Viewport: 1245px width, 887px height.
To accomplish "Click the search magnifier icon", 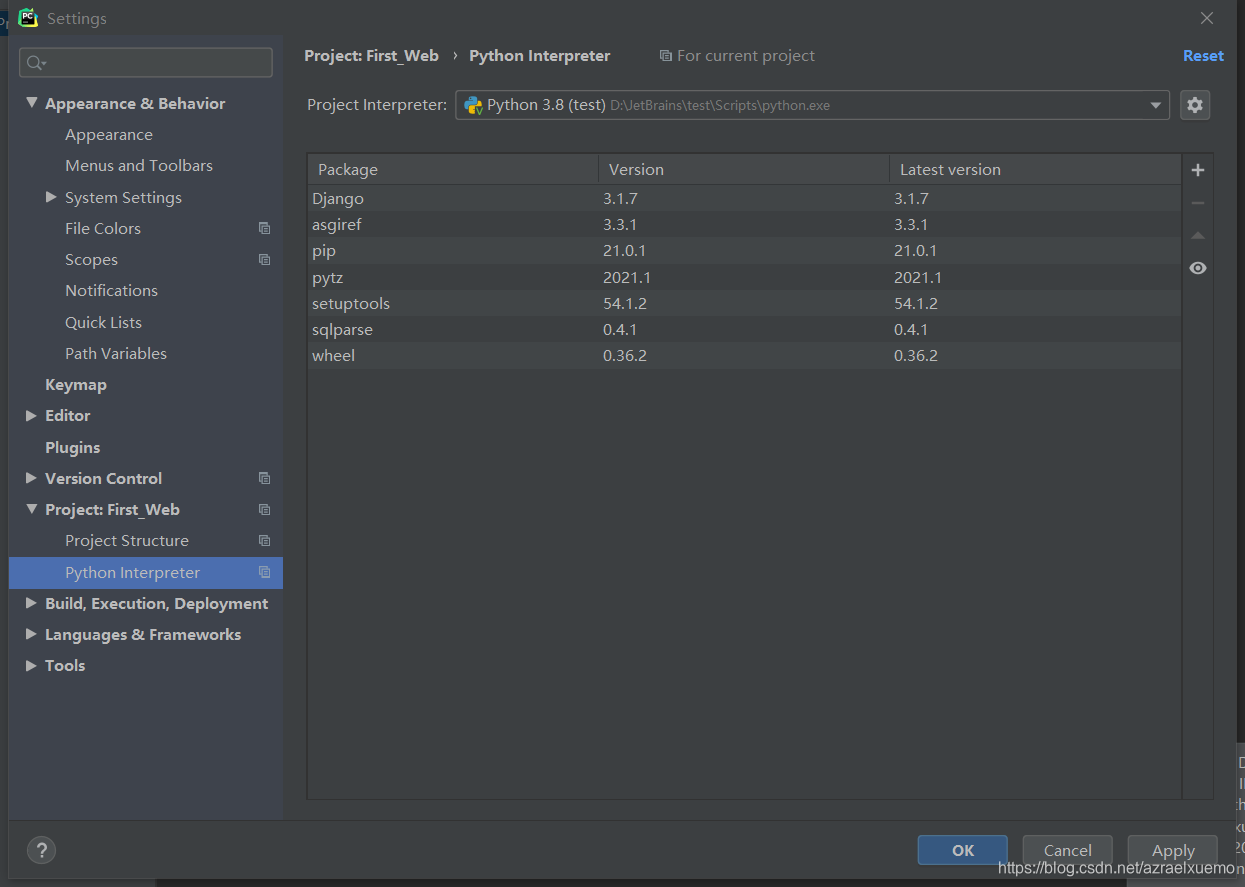I will (35, 62).
